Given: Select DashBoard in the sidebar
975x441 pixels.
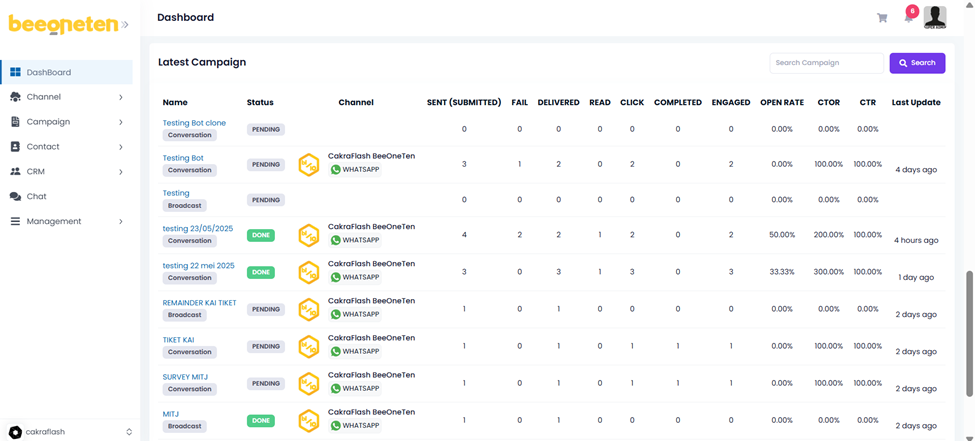Looking at the screenshot, I should [48, 72].
